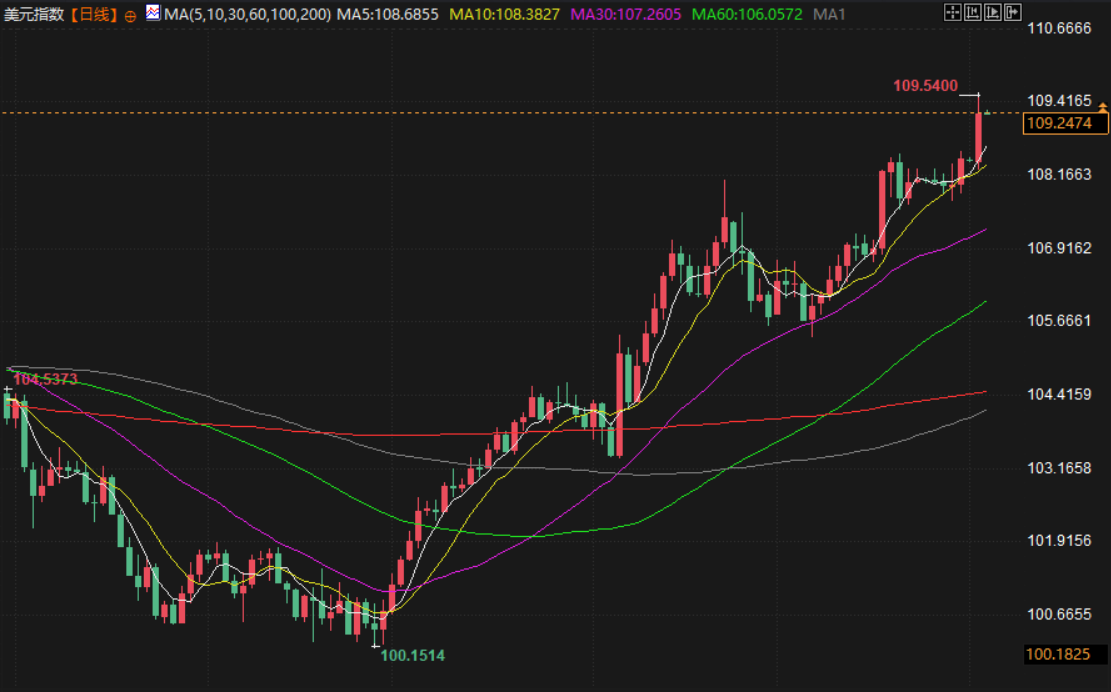
Task: Click the orange 109.2474 current price tag
Action: pos(1067,123)
